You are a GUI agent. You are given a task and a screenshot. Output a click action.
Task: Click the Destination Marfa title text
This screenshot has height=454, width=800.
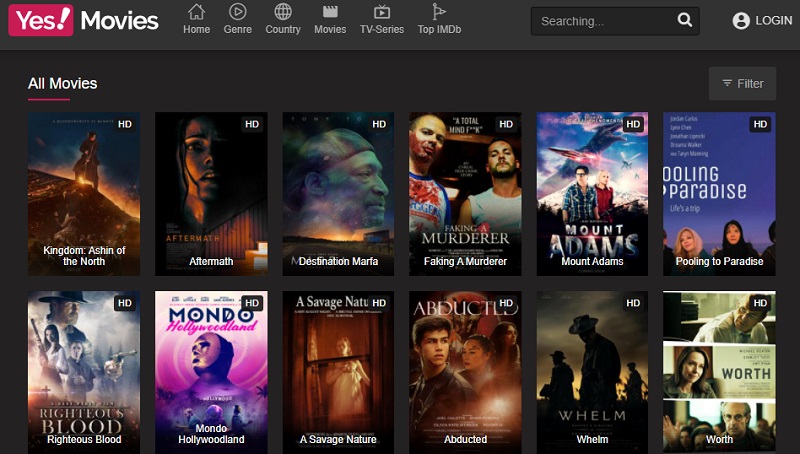click(x=338, y=261)
